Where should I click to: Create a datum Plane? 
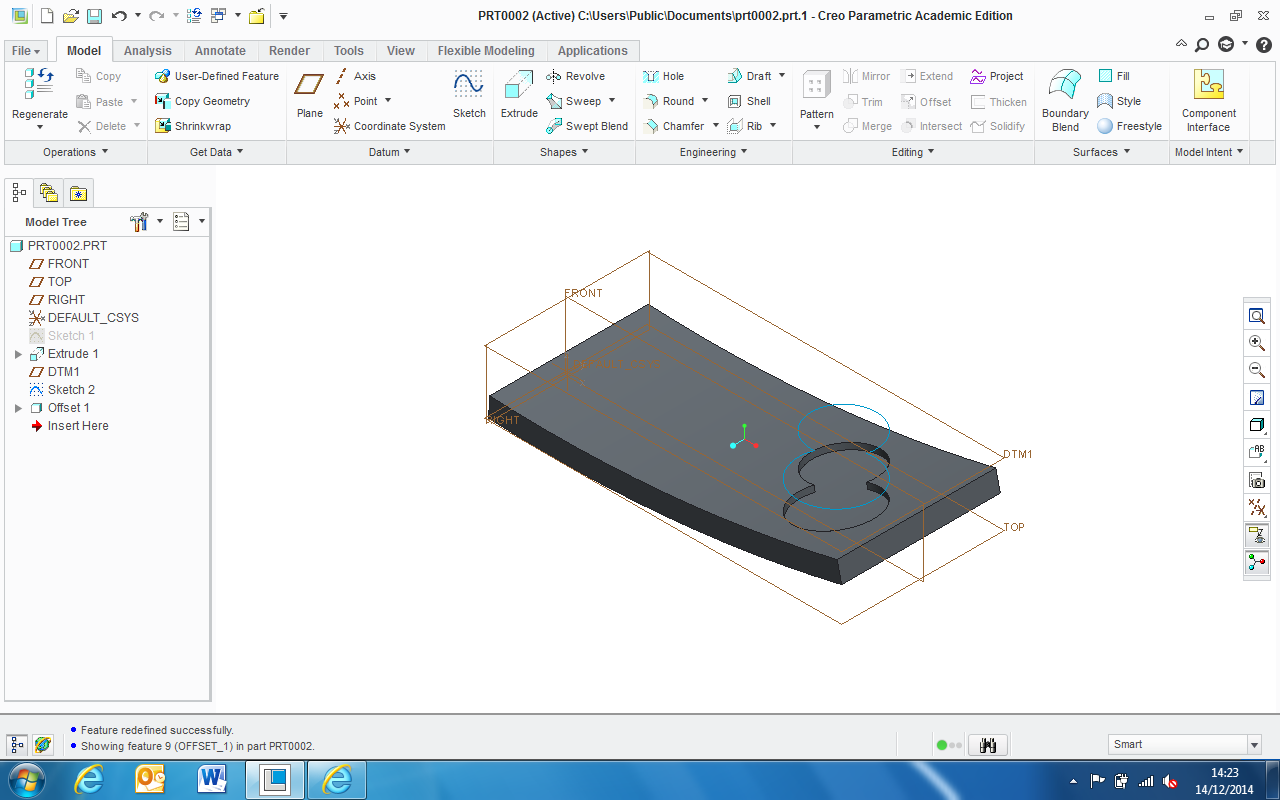pyautogui.click(x=310, y=94)
